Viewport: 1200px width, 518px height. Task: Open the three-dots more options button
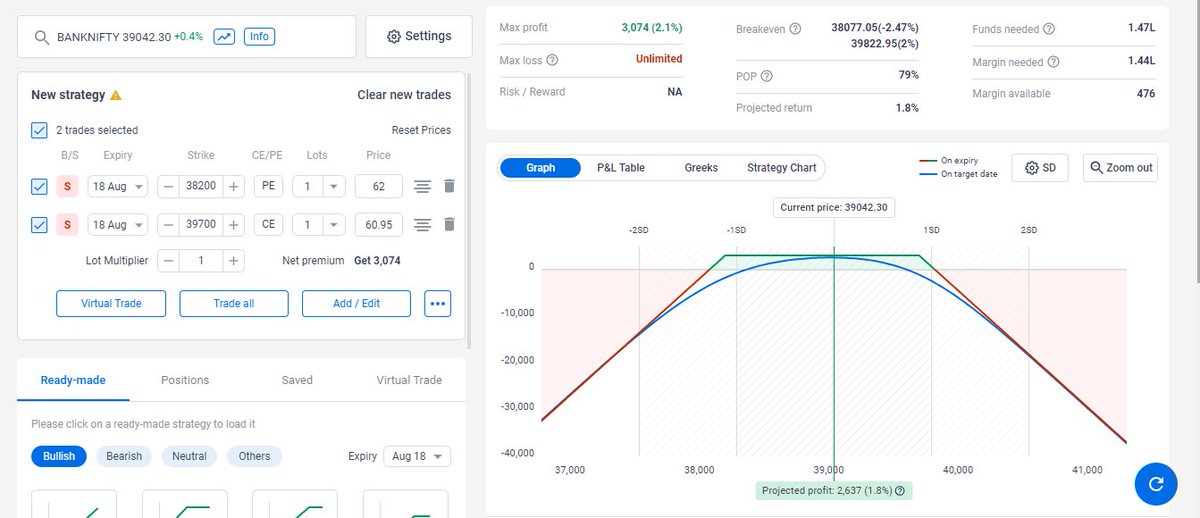438,303
